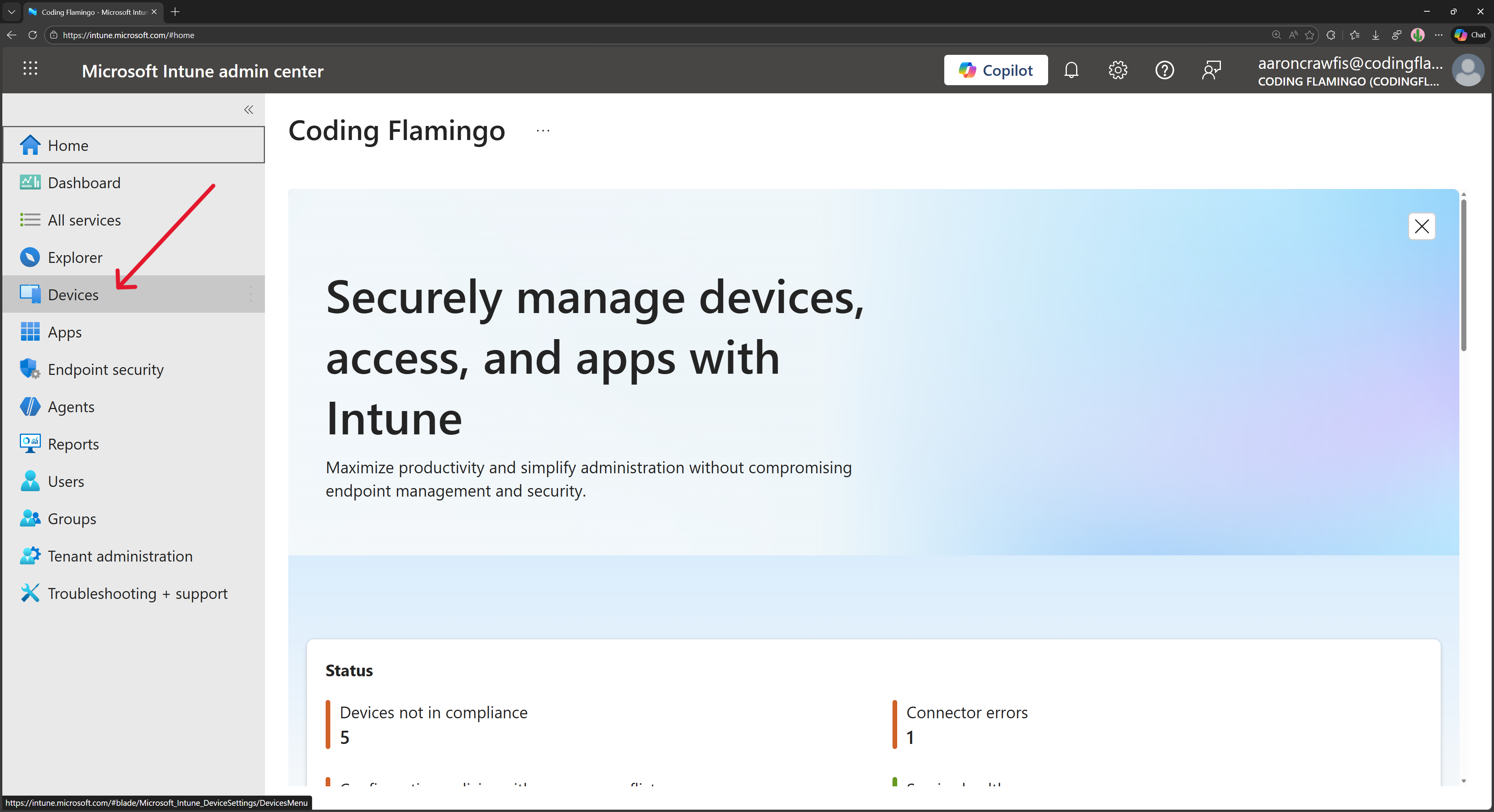Collapse the navigation sidebar
This screenshot has height=812, width=1494.
[x=248, y=110]
